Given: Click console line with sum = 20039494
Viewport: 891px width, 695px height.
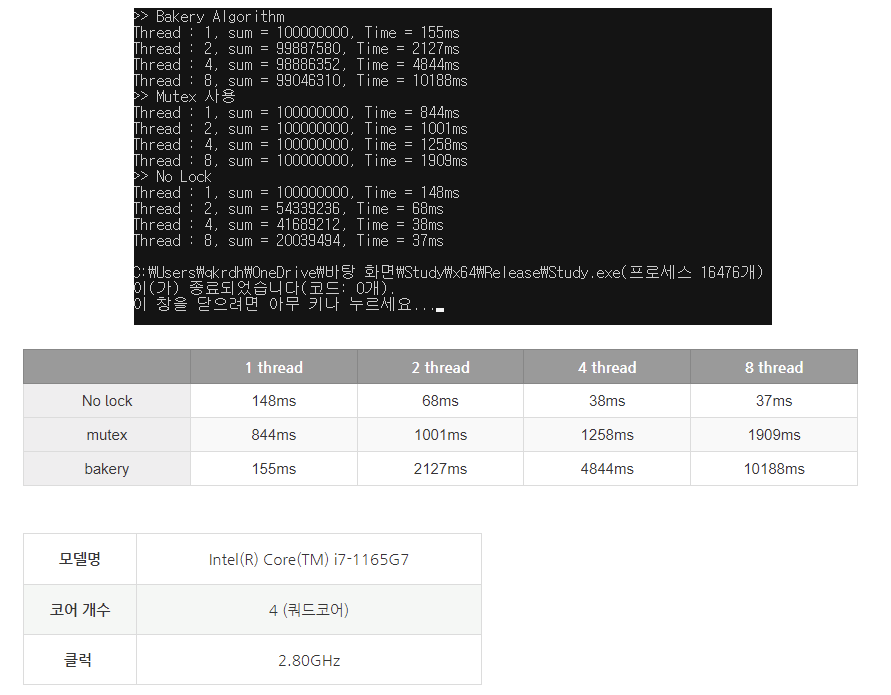Looking at the screenshot, I should (289, 240).
